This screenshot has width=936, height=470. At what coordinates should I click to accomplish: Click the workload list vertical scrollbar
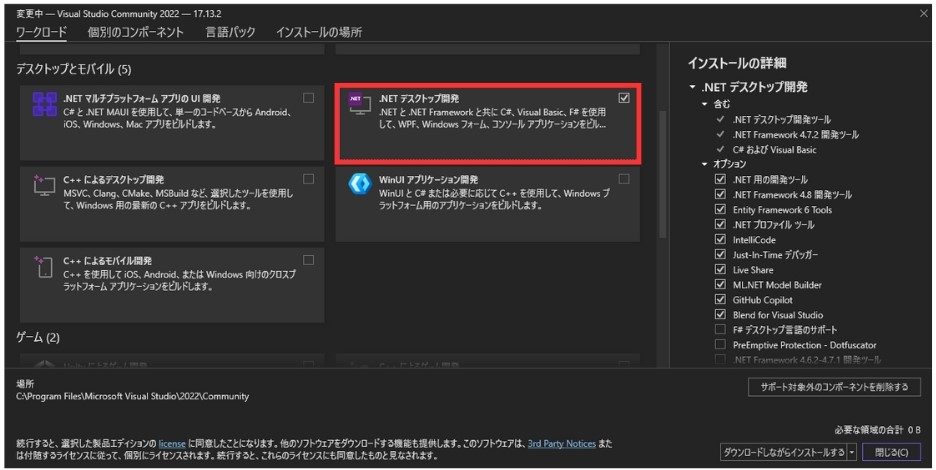point(663,174)
